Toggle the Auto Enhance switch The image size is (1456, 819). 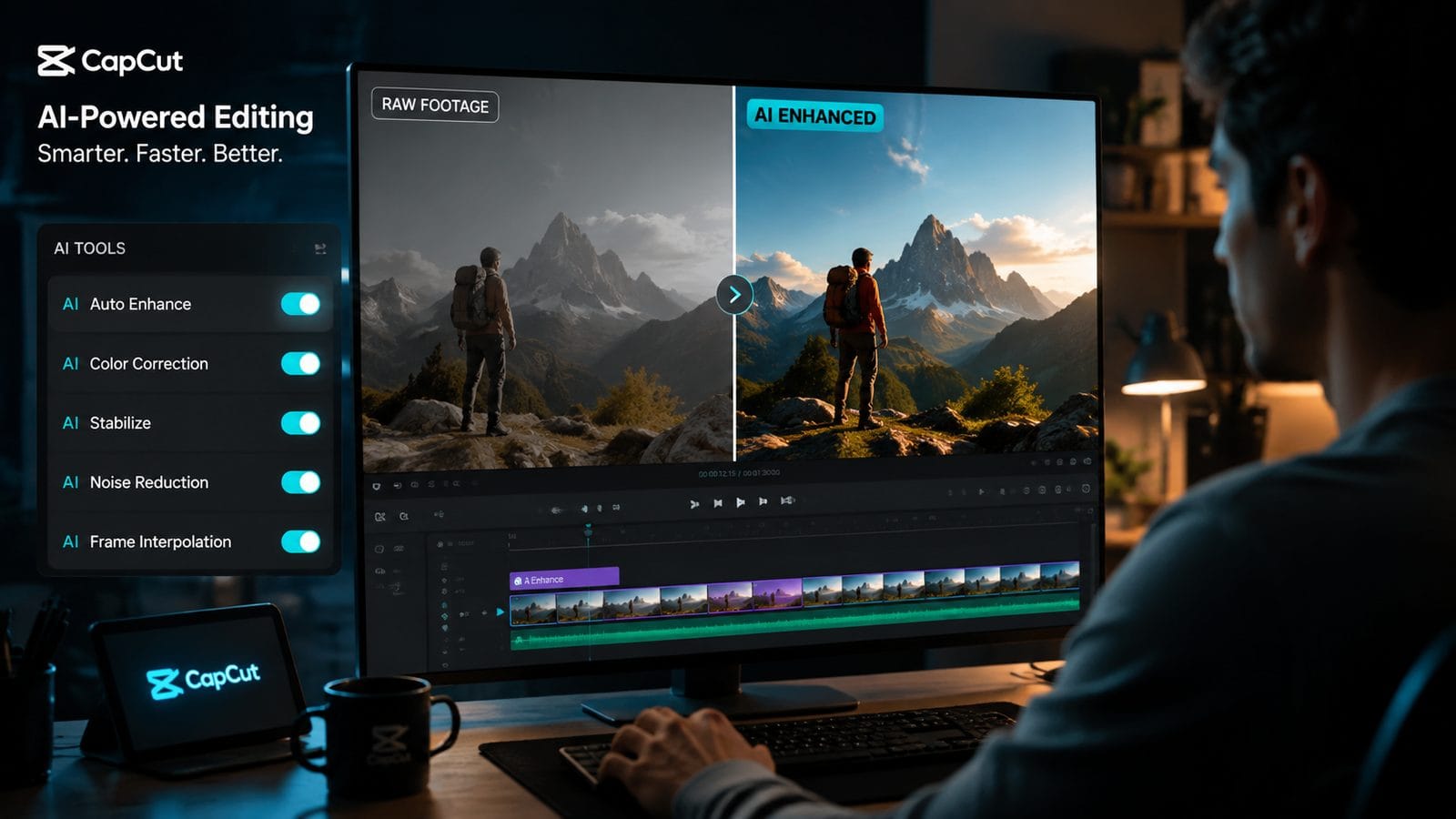click(x=300, y=304)
